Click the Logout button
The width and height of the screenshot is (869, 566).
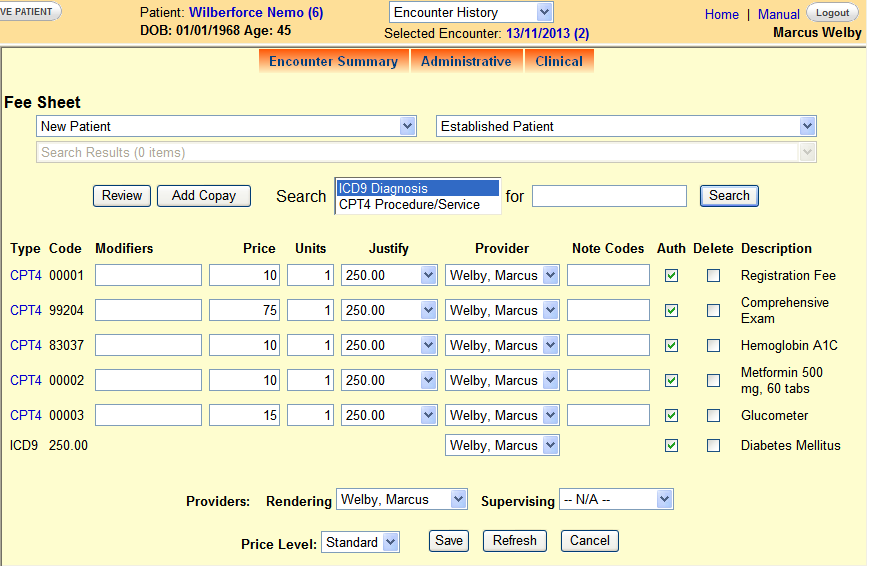(832, 13)
